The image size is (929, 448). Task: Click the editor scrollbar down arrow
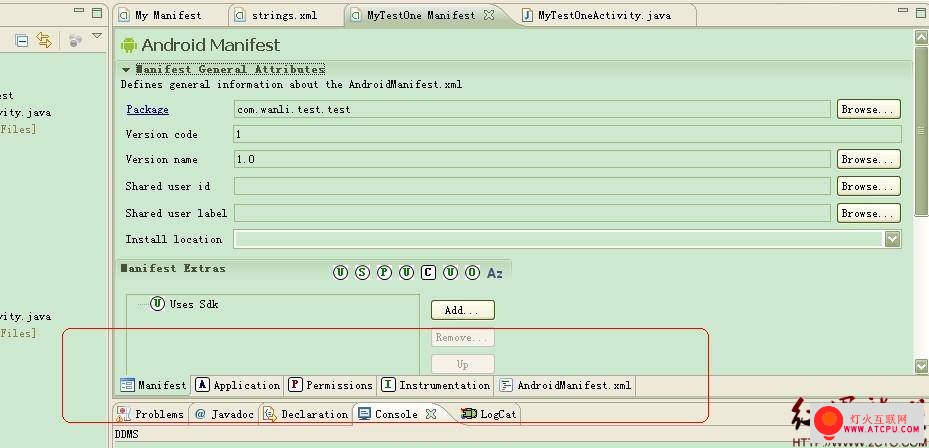(x=921, y=366)
